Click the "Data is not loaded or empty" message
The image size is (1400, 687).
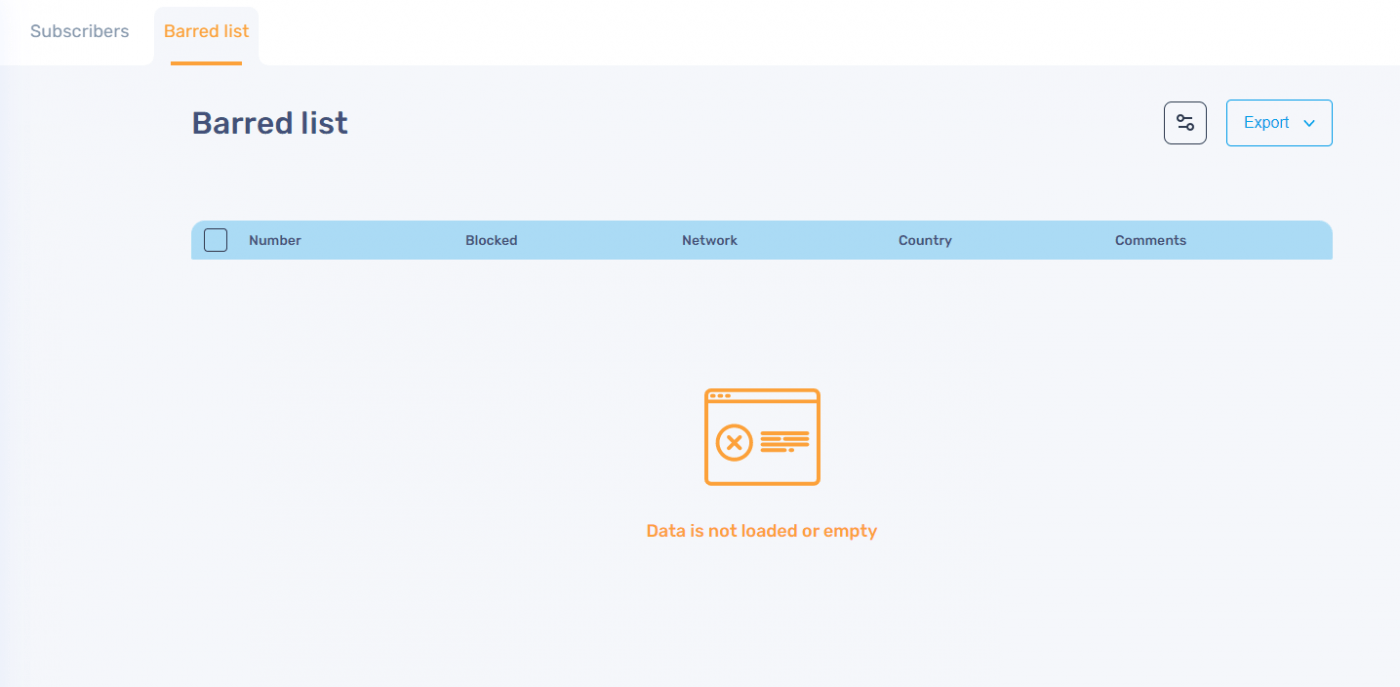tap(761, 531)
